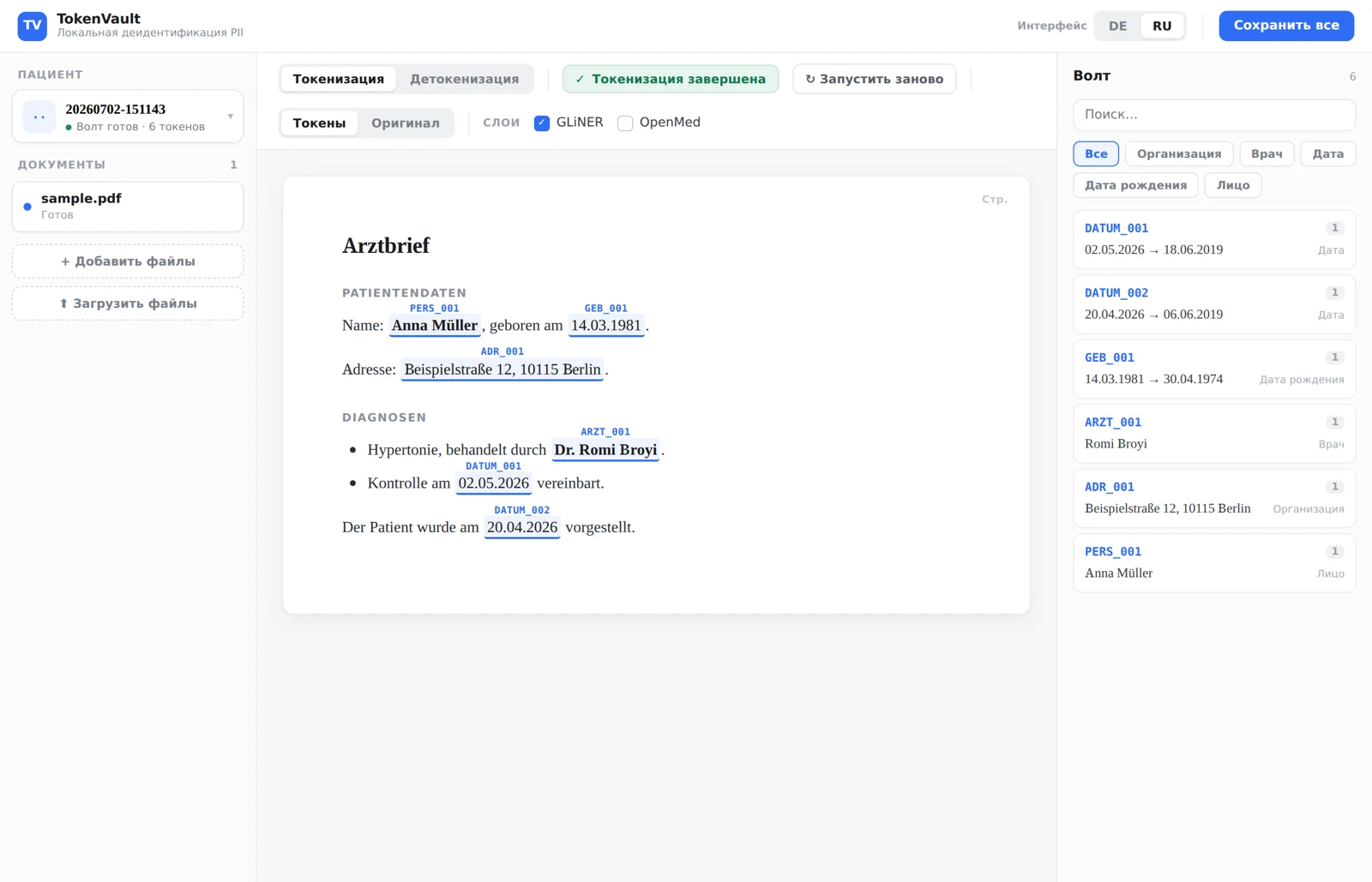Filter vault by Дата рождения

[1135, 185]
